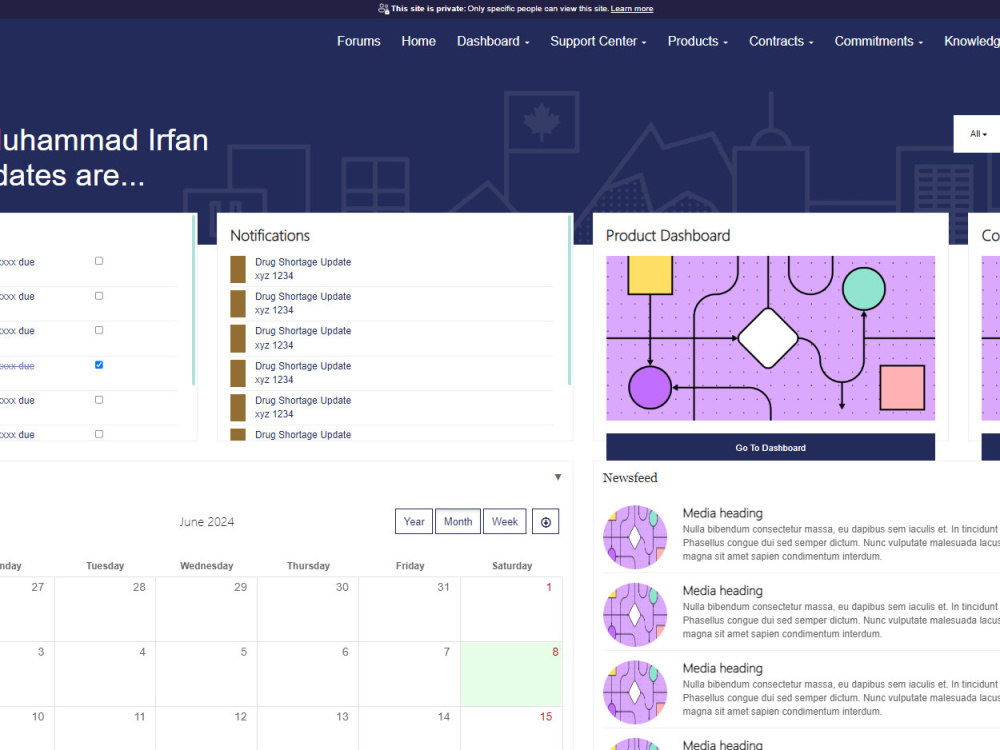Check the third 'due' task checkbox

(x=99, y=330)
